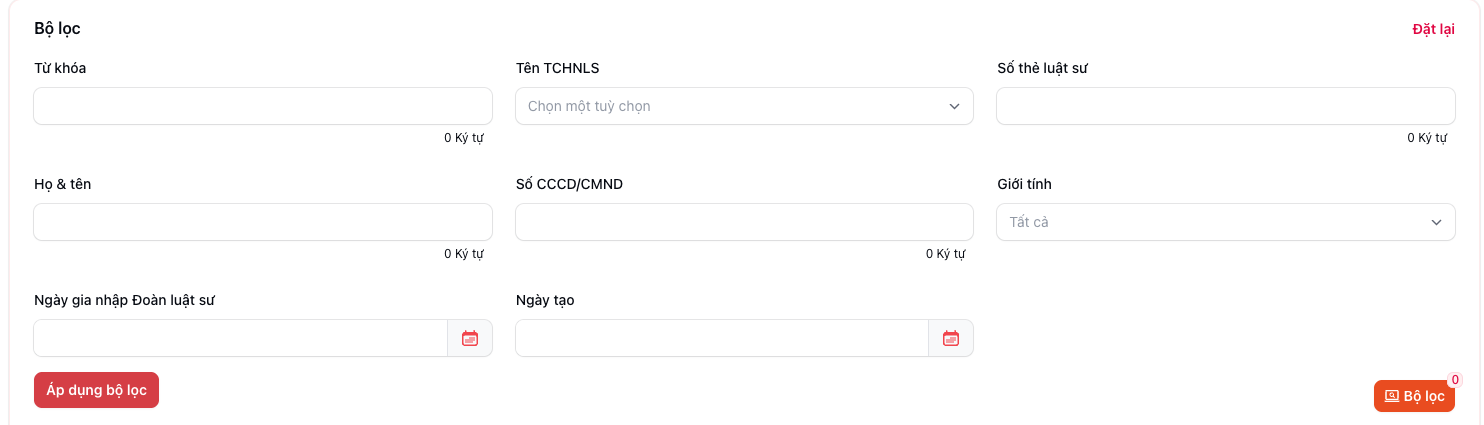Click the Tên TCHNLS label text

(x=557, y=68)
